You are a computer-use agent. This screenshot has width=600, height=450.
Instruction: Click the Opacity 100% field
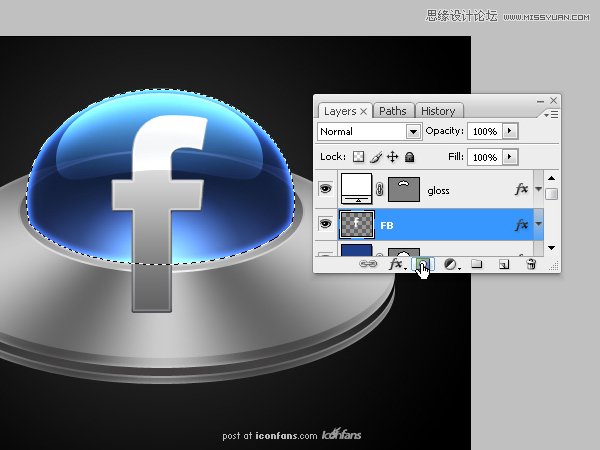485,131
